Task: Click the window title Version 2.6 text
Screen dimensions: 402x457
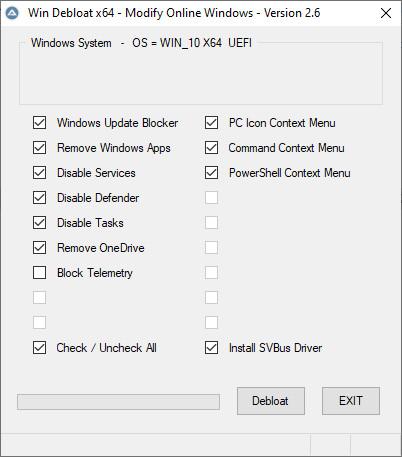Action: click(292, 13)
